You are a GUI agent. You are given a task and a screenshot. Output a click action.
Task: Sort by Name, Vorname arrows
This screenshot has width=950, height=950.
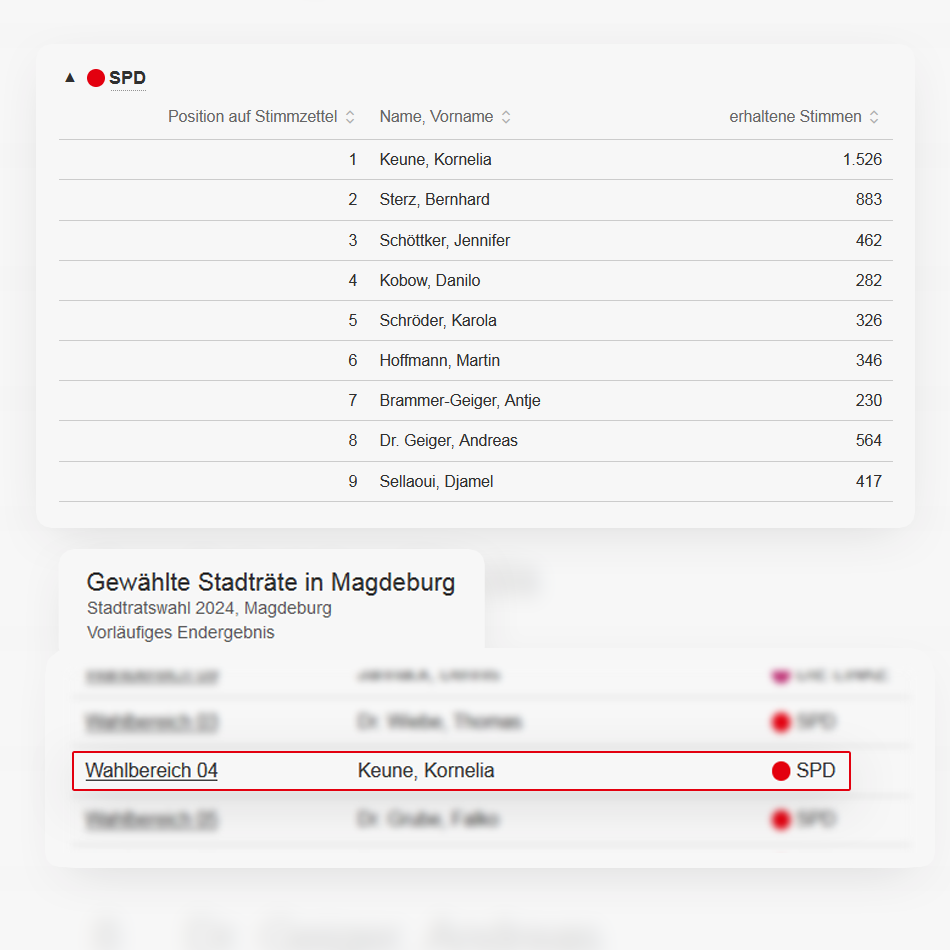(x=506, y=117)
